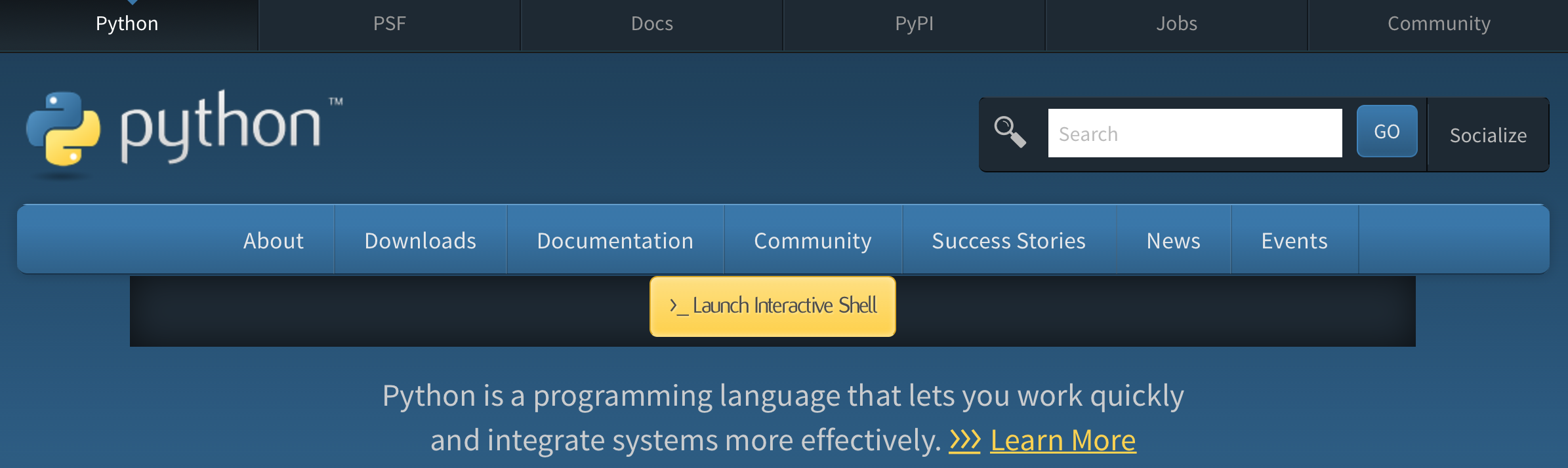Switch to the Docs top tab
1568x468 pixels.
point(652,24)
